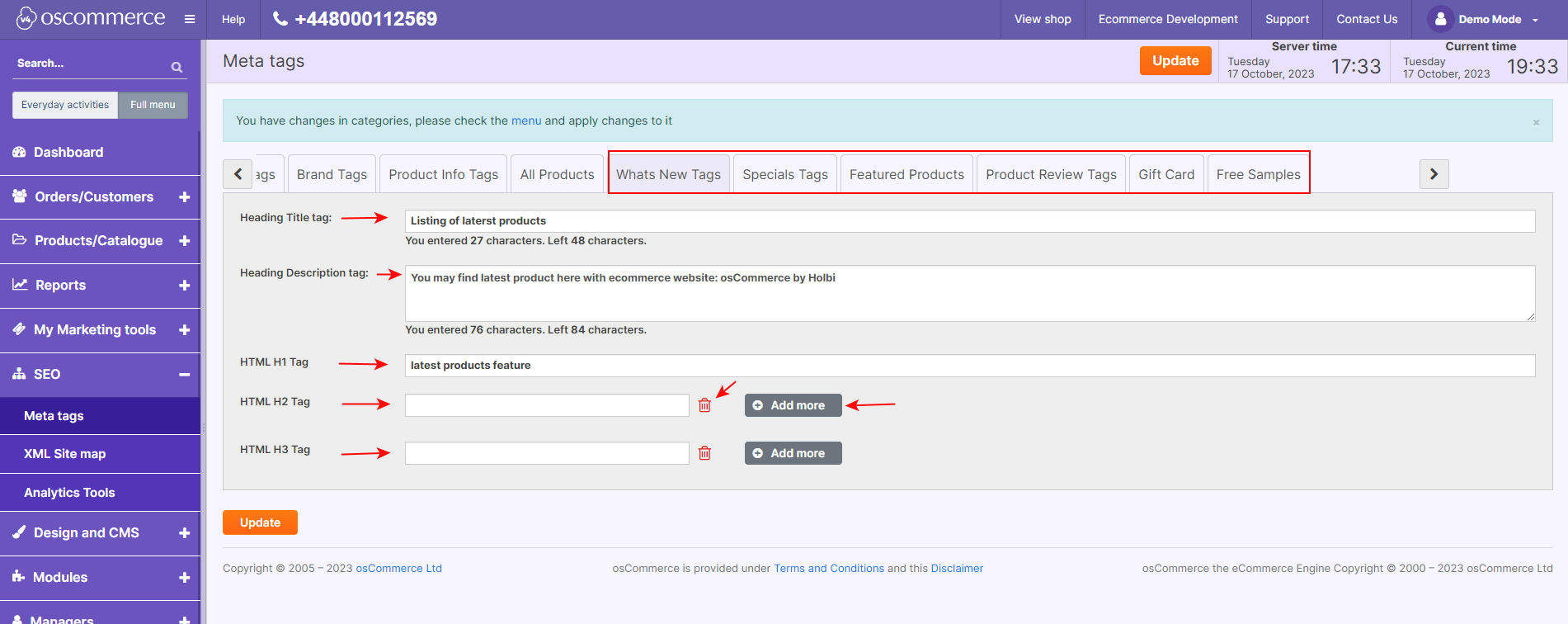Click the SEO sitemap icon
This screenshot has height=624, width=1568.
click(19, 374)
